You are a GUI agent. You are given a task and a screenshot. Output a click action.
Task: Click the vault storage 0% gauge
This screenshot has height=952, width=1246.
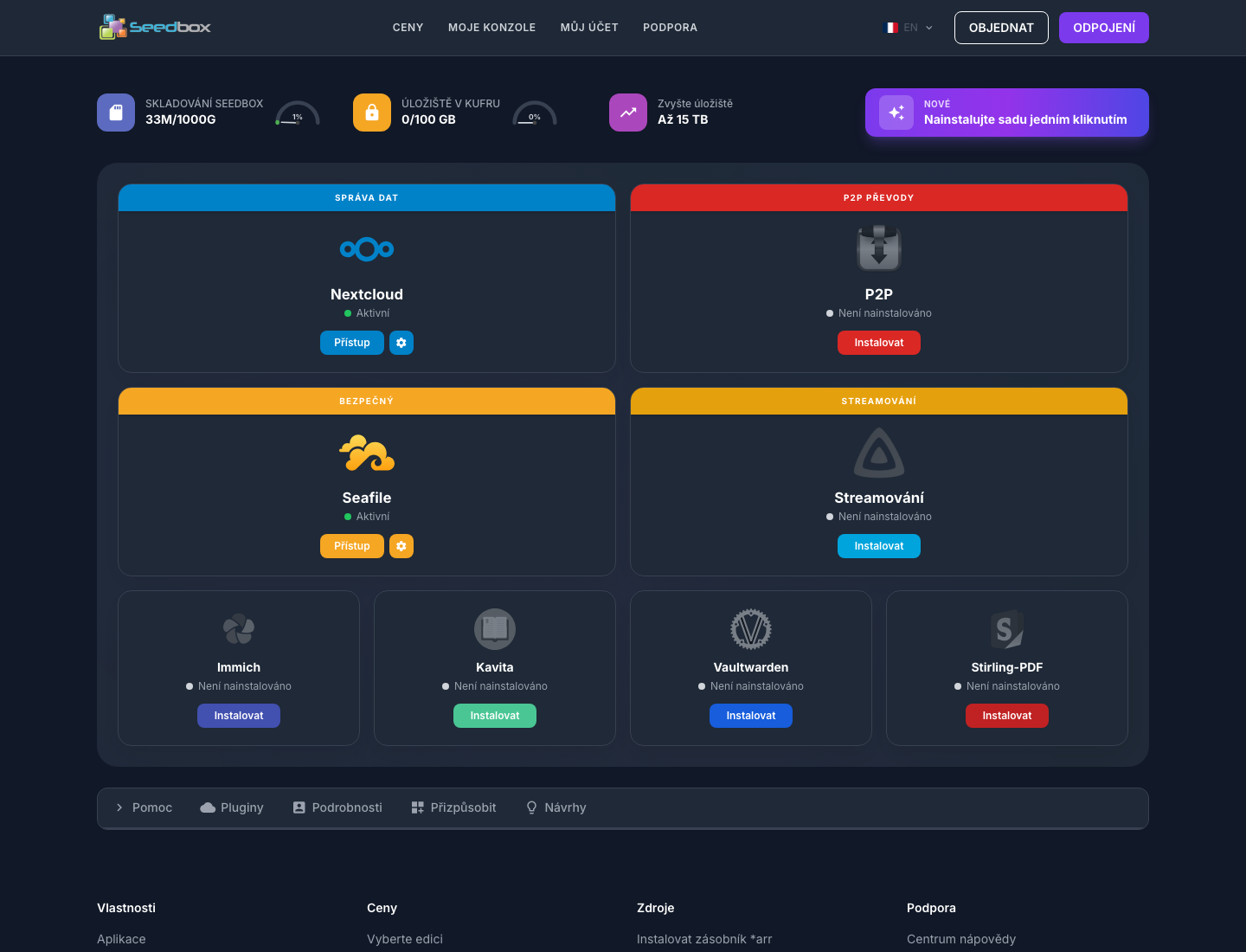pyautogui.click(x=535, y=113)
